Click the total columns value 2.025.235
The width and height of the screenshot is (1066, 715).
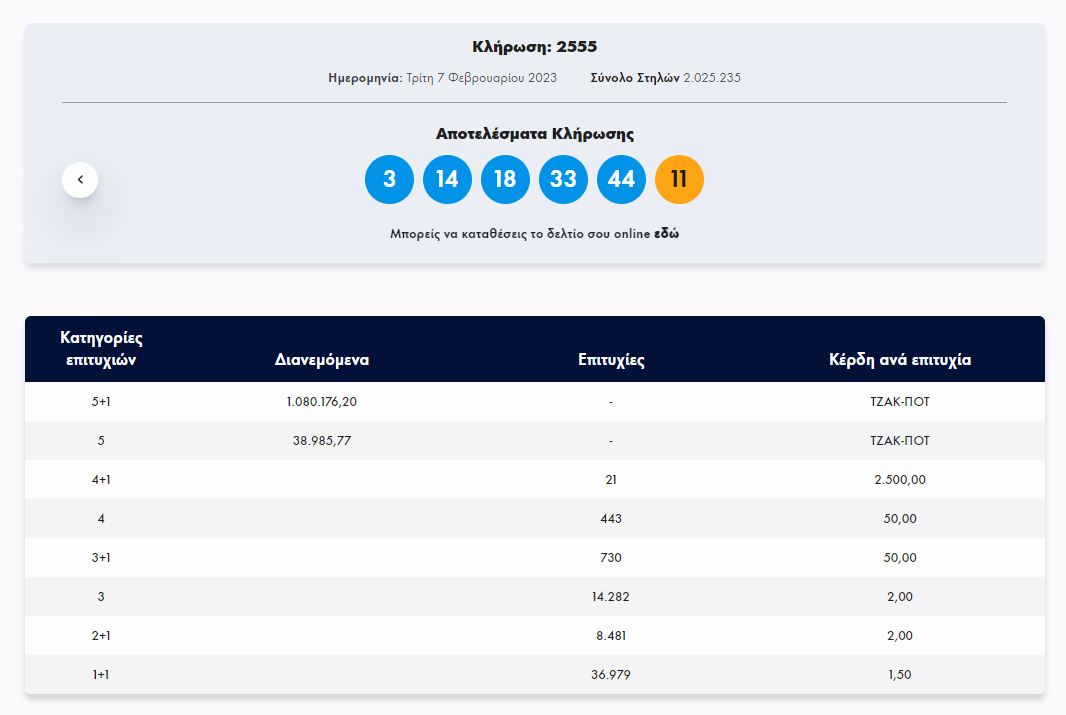coord(711,78)
